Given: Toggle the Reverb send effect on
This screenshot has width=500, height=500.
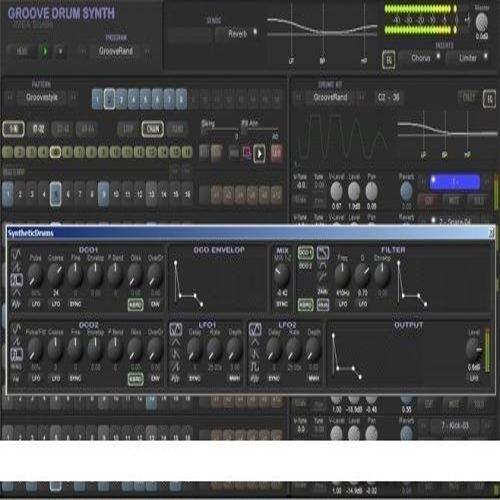Looking at the screenshot, I should pos(237,34).
